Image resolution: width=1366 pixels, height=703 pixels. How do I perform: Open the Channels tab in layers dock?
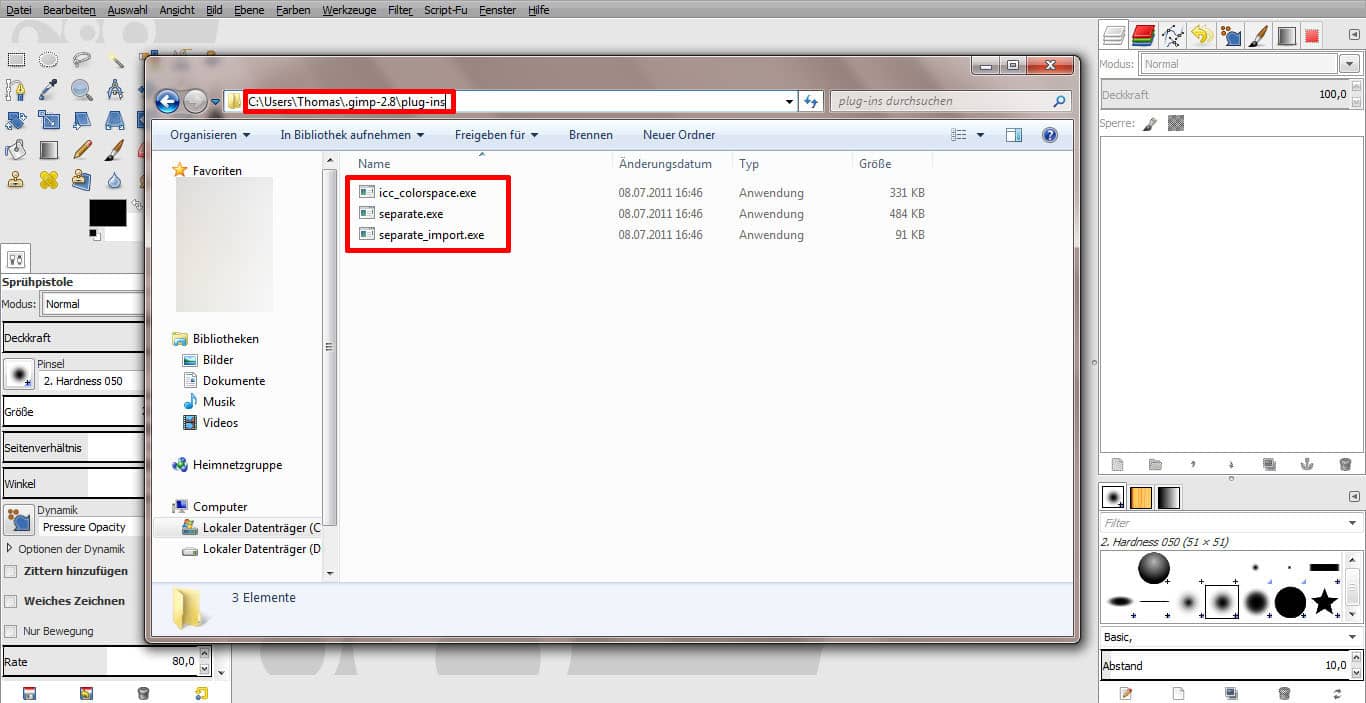1144,36
